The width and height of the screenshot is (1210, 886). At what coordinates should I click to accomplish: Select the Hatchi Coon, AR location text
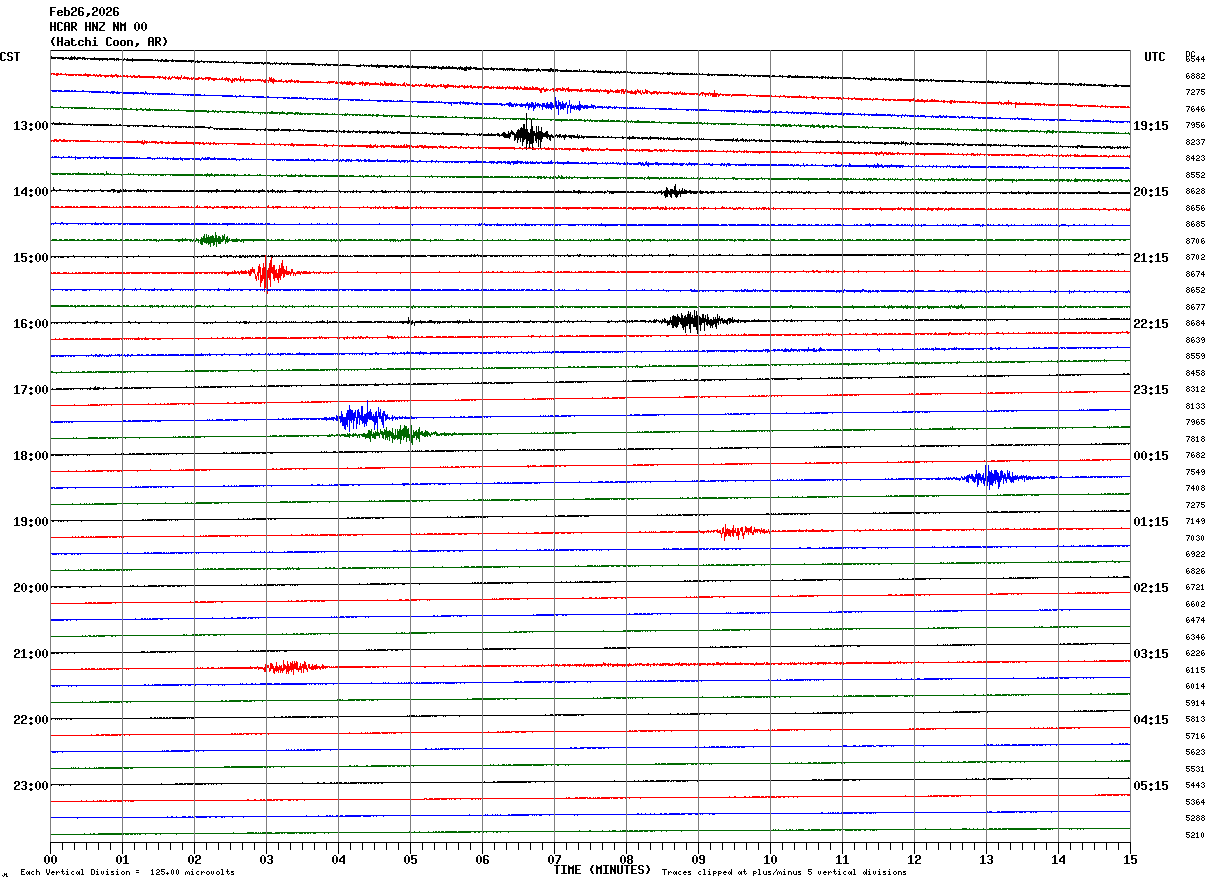[109, 42]
